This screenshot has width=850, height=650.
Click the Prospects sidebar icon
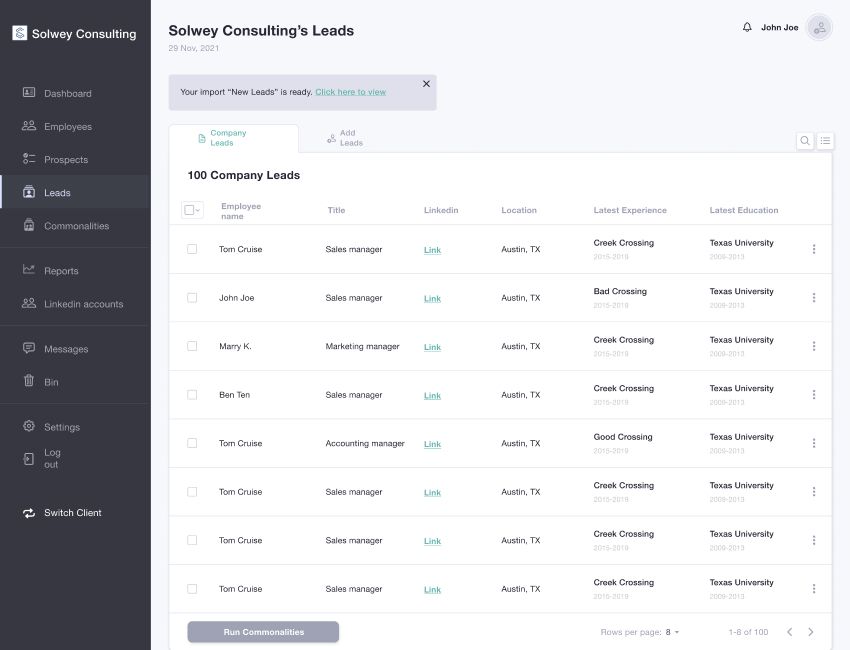pos(29,159)
